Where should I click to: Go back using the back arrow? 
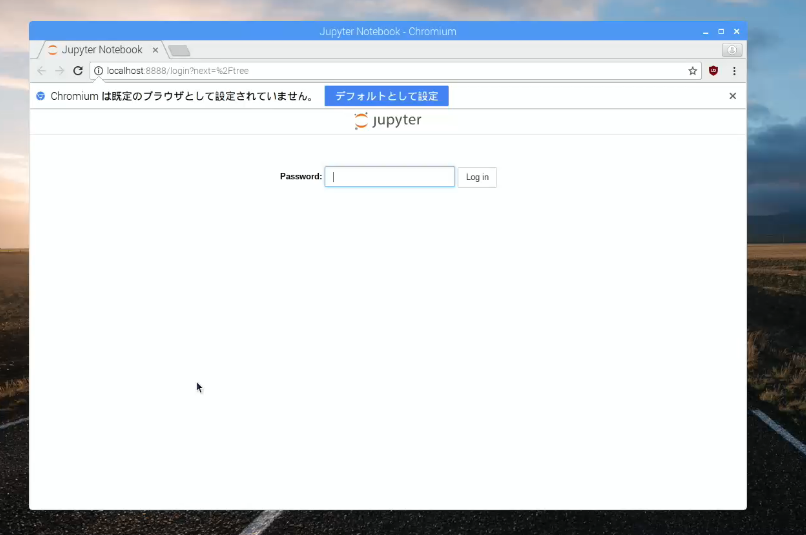pos(42,70)
